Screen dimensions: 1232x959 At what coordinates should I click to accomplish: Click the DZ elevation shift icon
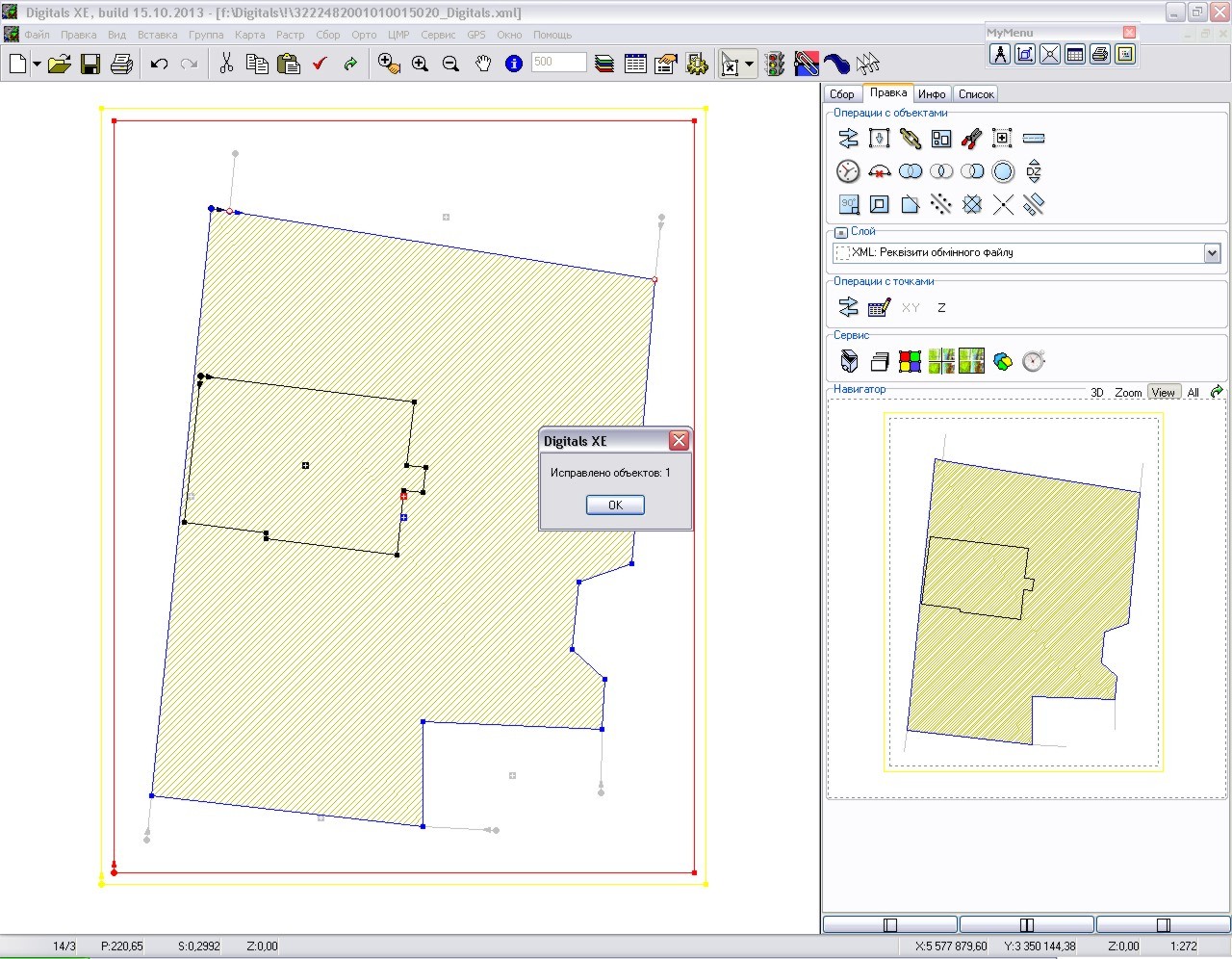pyautogui.click(x=1034, y=171)
